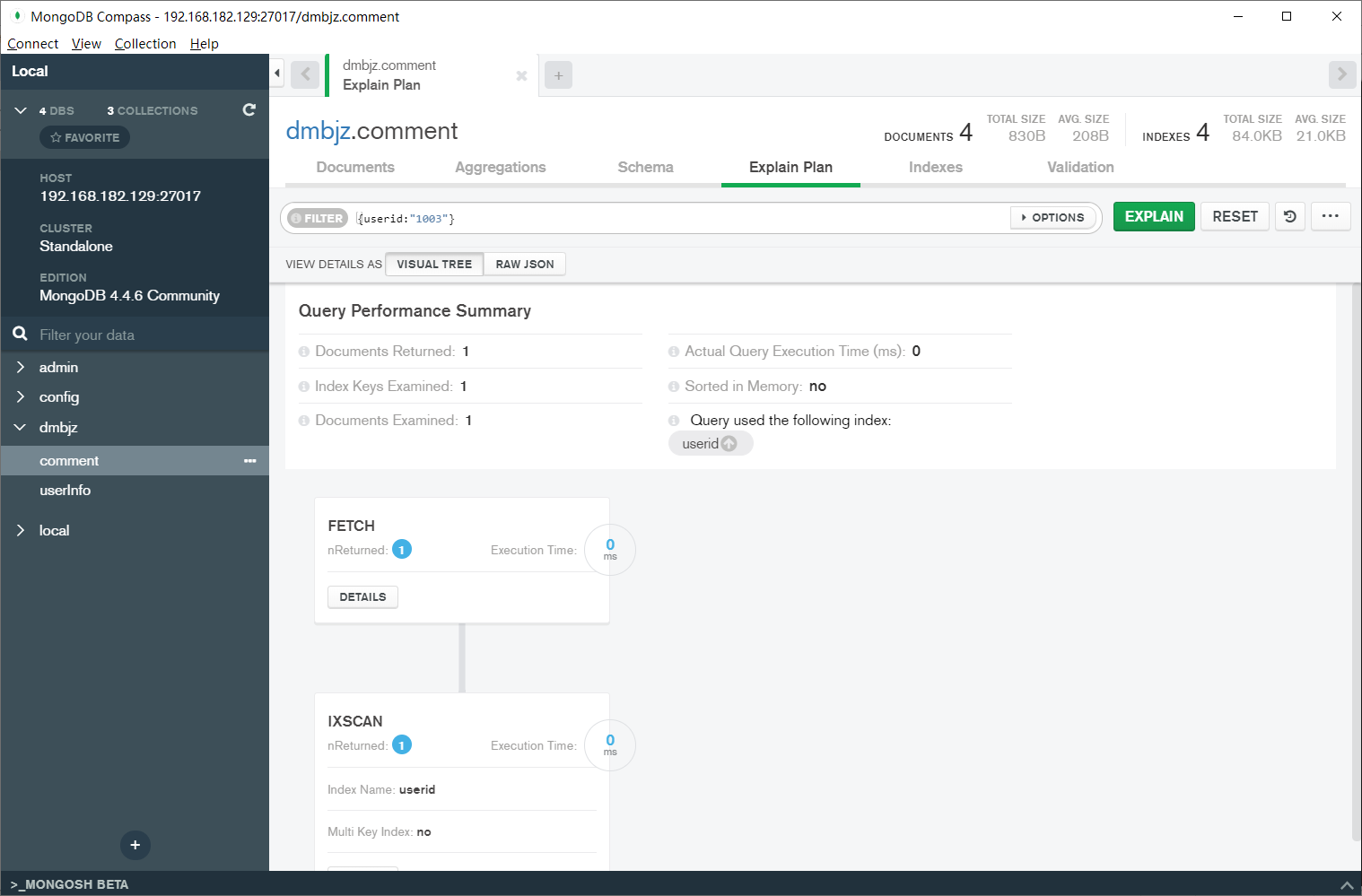The width and height of the screenshot is (1362, 896).
Task: Mark the connection as Favorite
Action: click(84, 137)
